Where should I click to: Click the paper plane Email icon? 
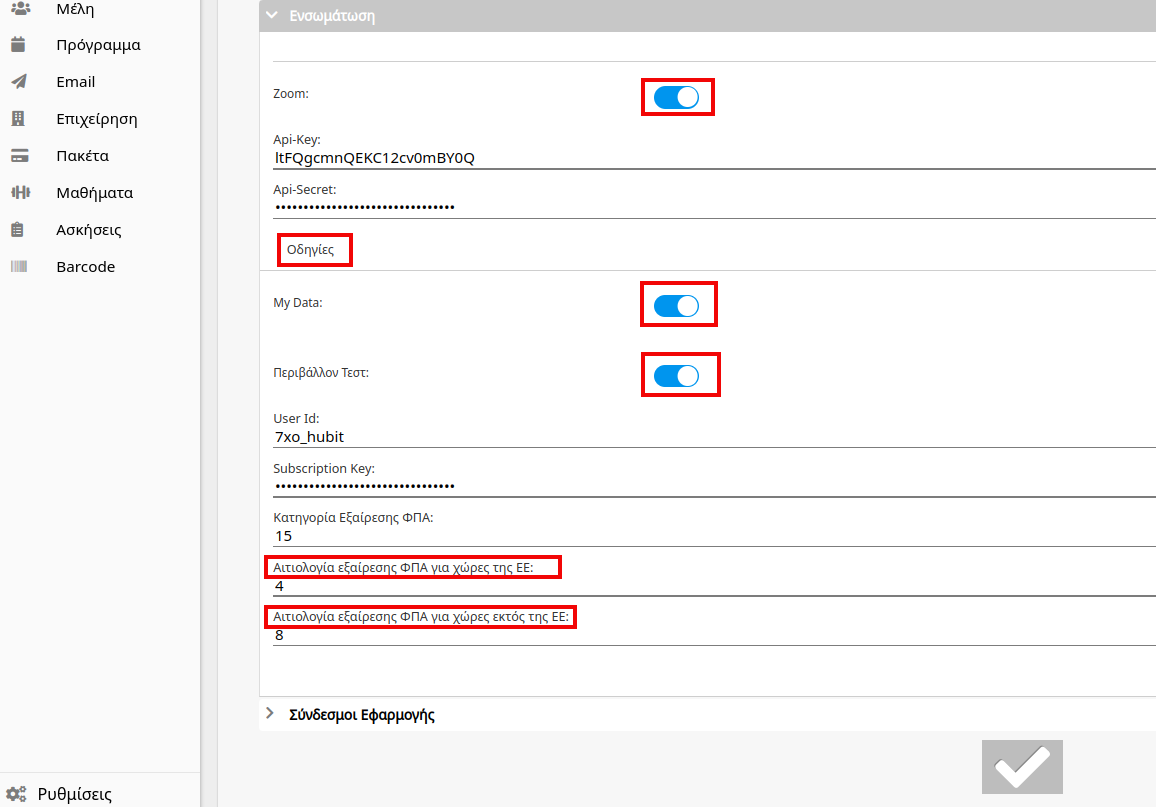click(x=19, y=82)
